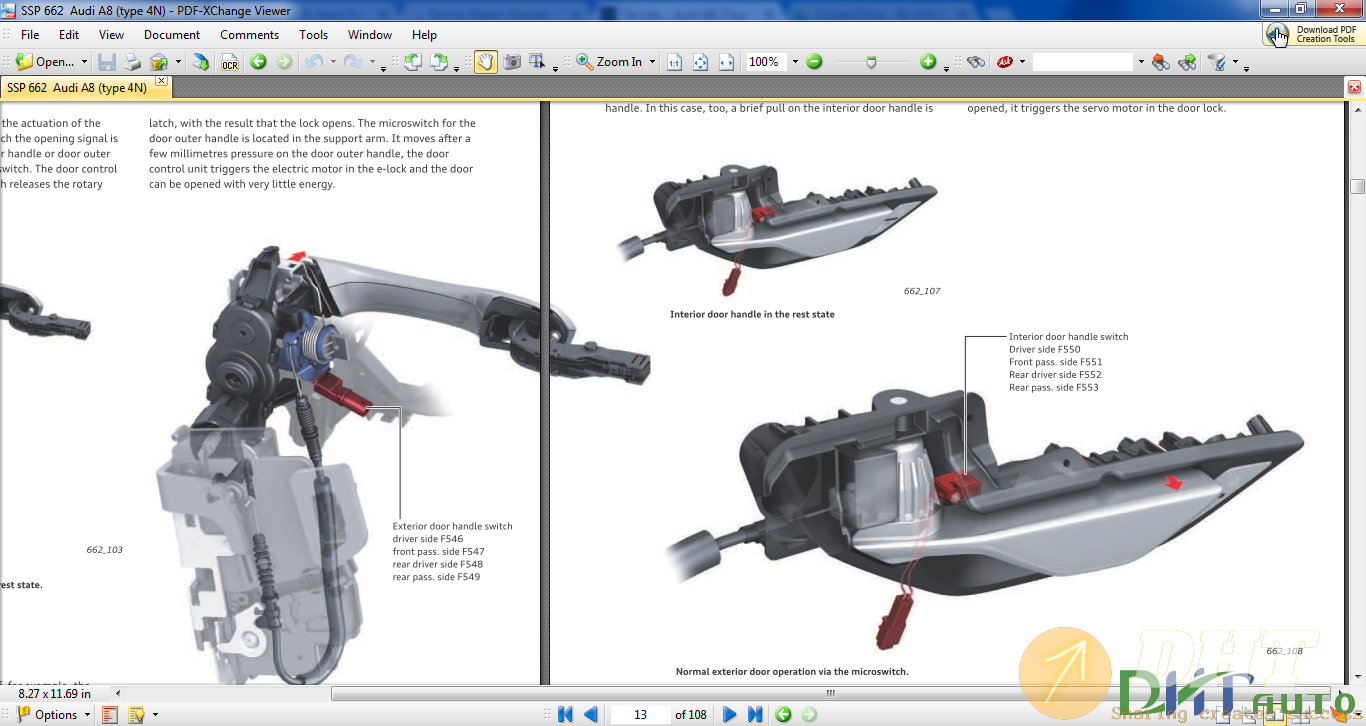Click the send by email mailbox icon
This screenshot has height=726, width=1366.
(158, 62)
